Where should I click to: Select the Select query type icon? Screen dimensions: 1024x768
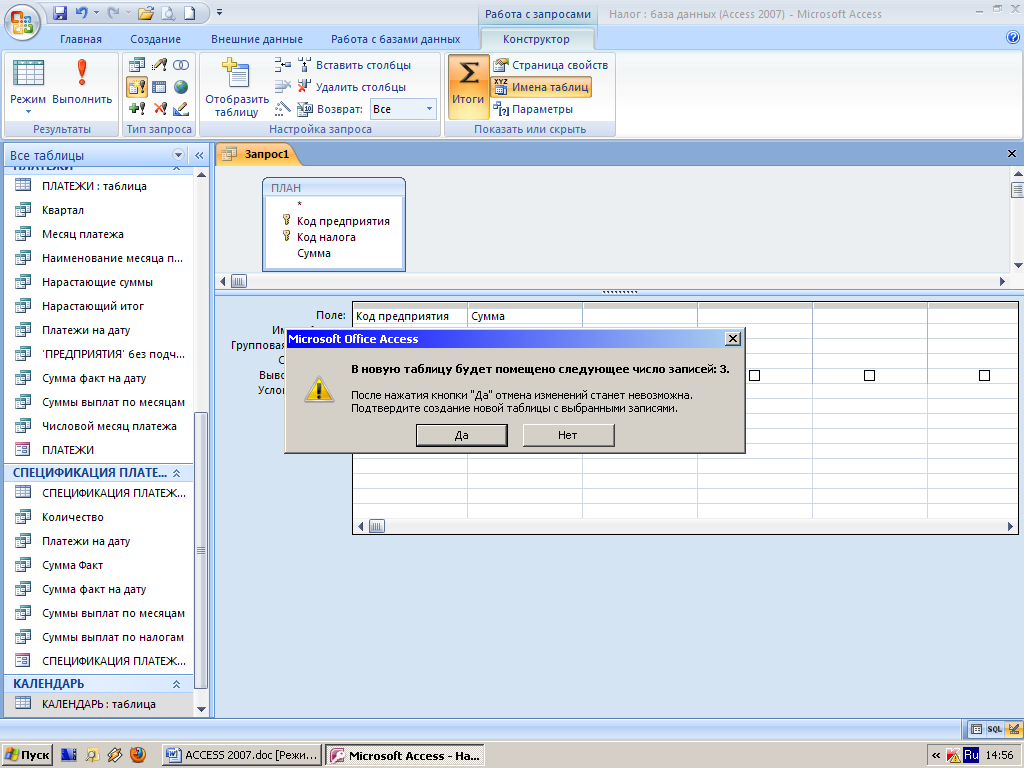coord(137,65)
